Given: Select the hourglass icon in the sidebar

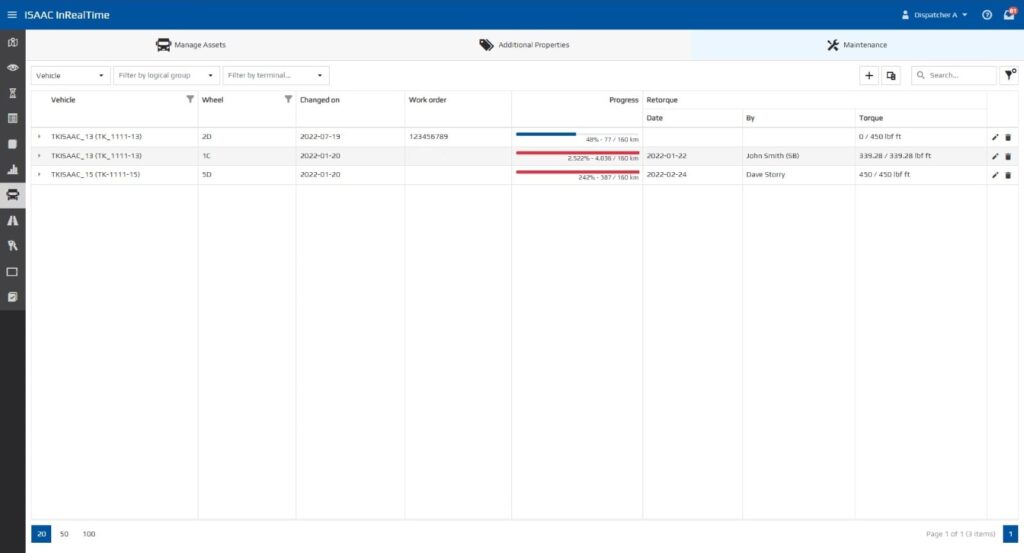Looking at the screenshot, I should [12, 93].
